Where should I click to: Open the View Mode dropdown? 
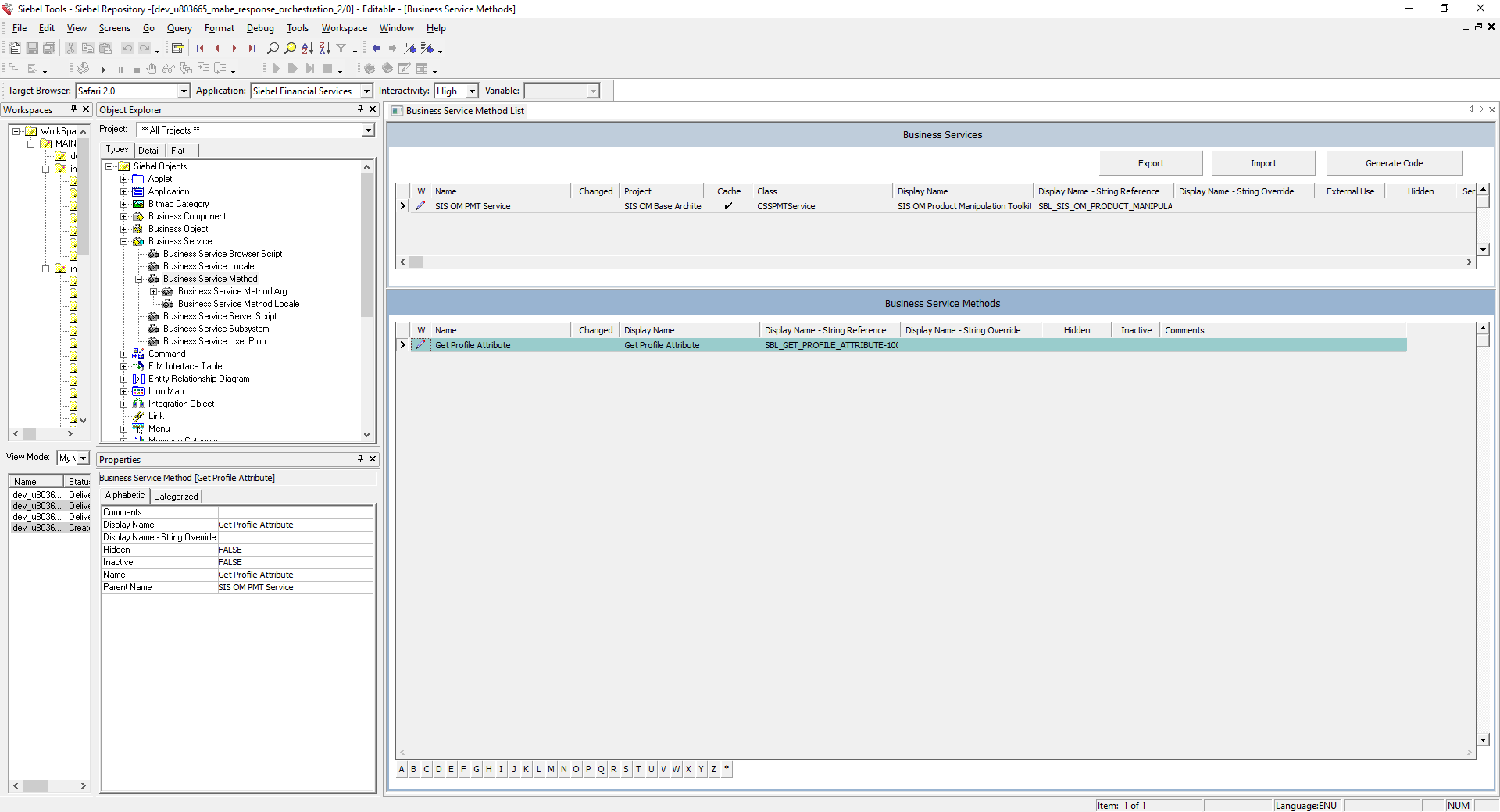tap(83, 458)
